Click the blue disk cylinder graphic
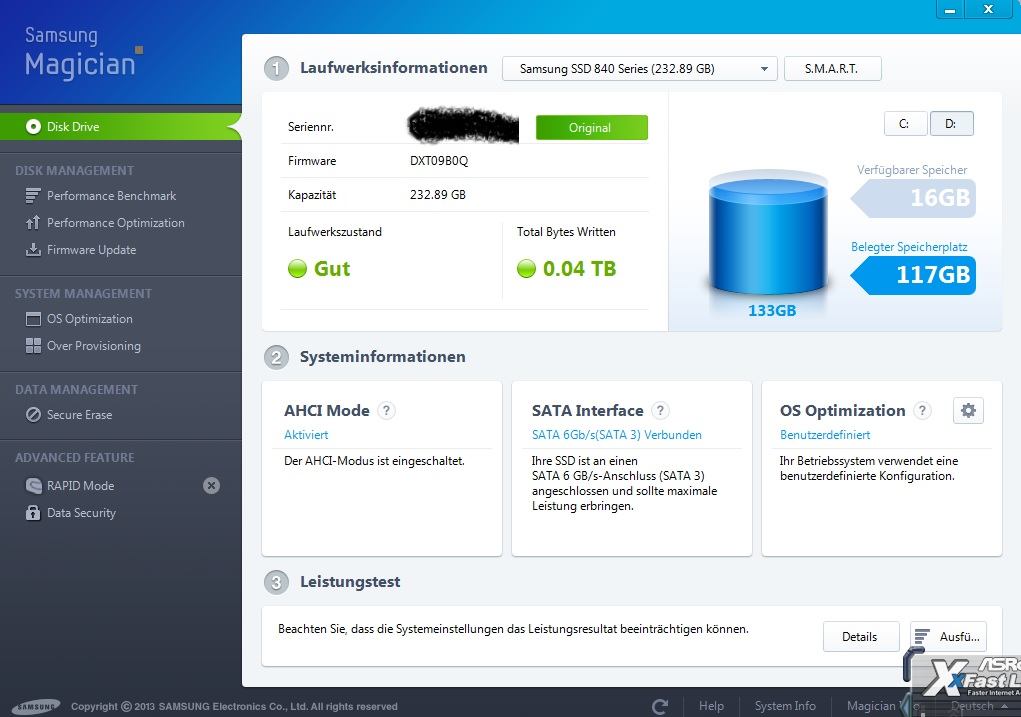The image size is (1021, 717). pos(768,234)
